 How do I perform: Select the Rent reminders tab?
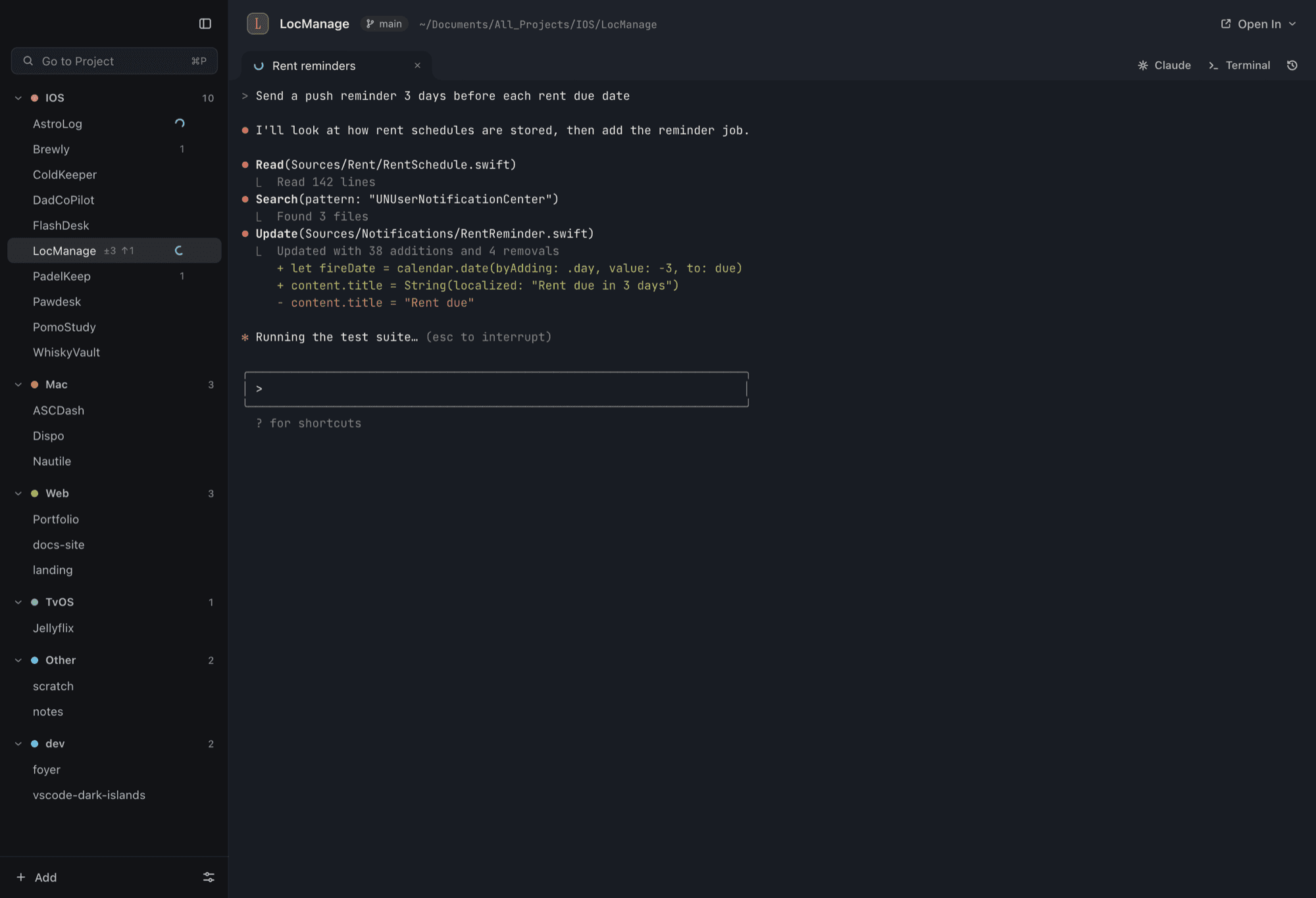(336, 66)
